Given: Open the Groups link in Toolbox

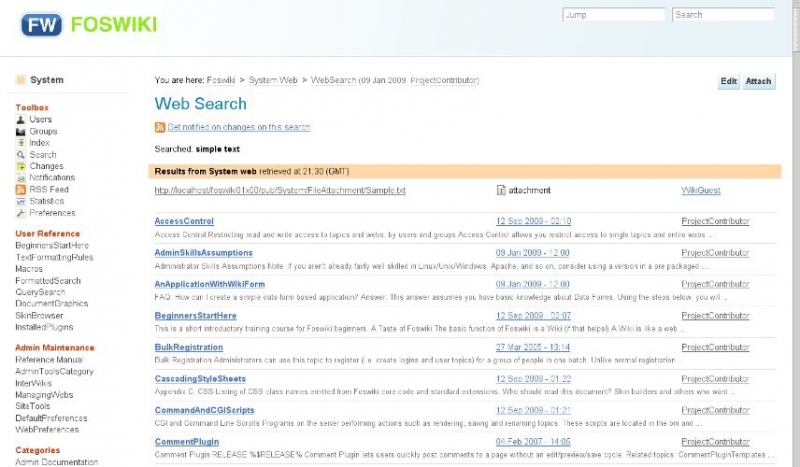Looking at the screenshot, I should 43,131.
